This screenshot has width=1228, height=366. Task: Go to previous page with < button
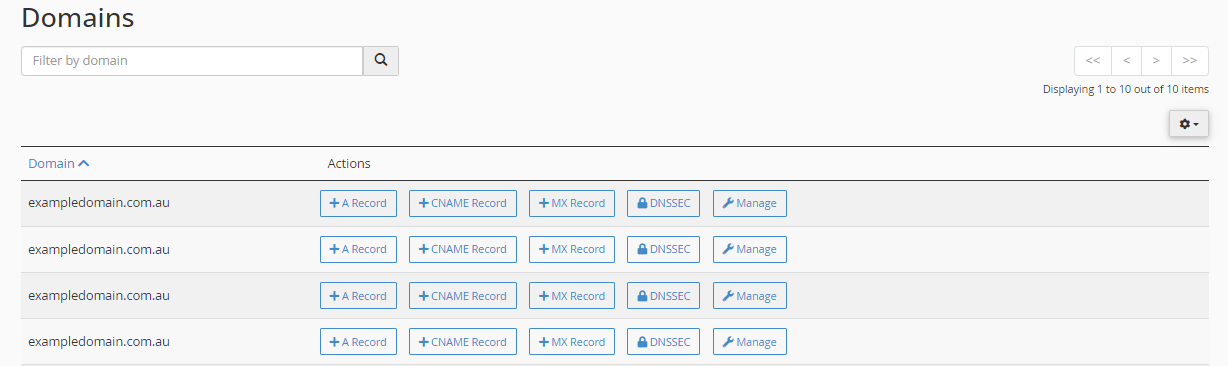[1126, 60]
